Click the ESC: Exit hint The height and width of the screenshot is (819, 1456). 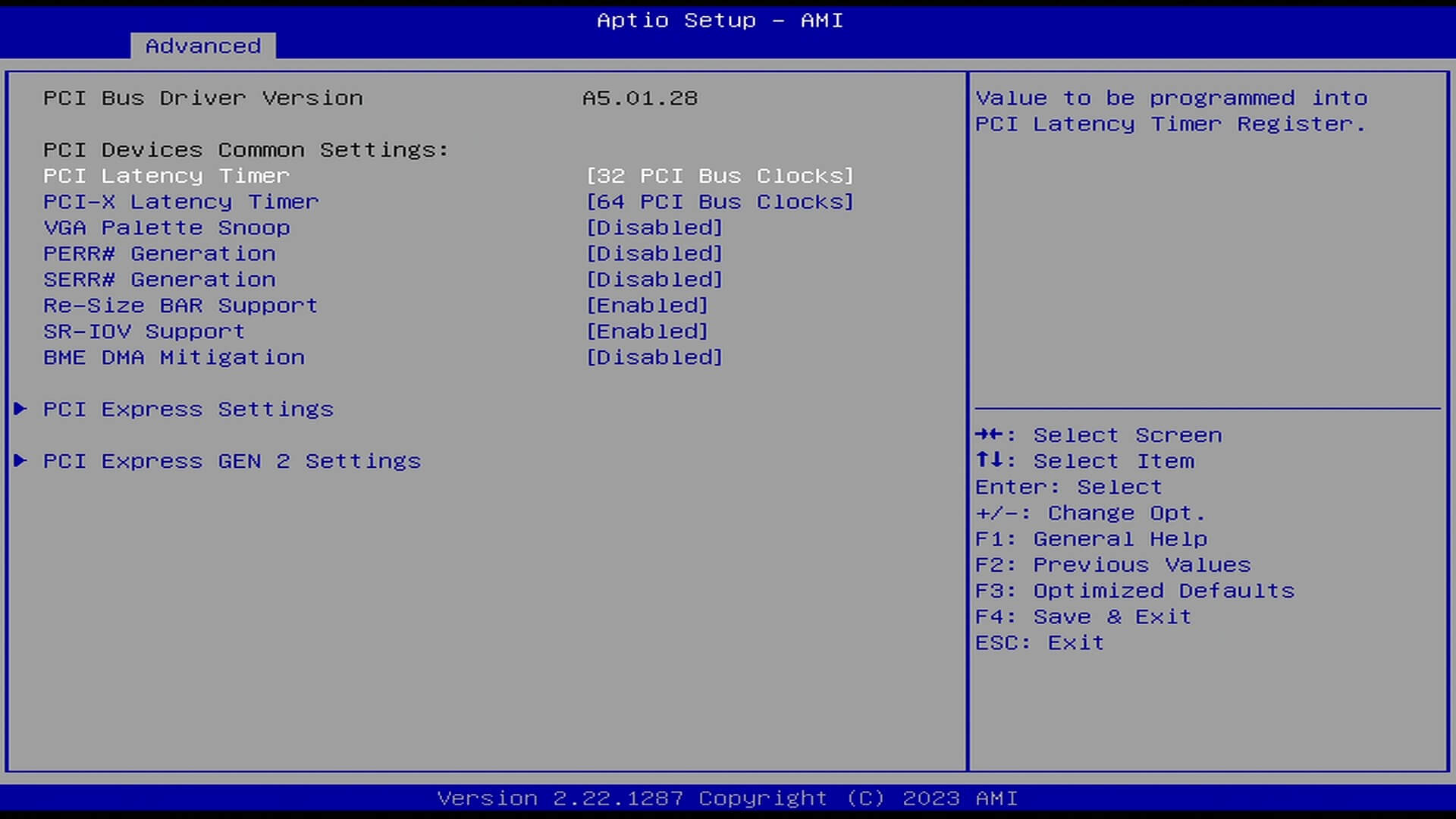tap(1040, 643)
